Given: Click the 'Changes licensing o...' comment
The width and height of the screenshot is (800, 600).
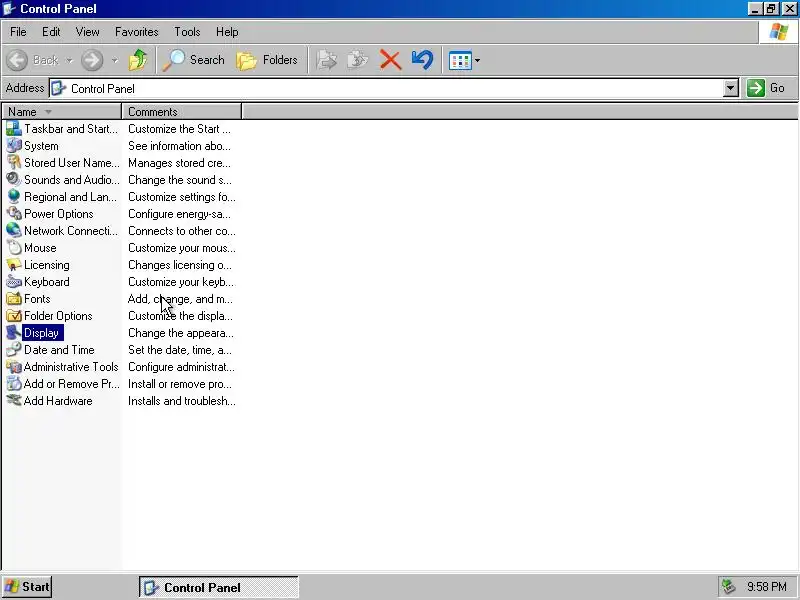Looking at the screenshot, I should click(180, 265).
